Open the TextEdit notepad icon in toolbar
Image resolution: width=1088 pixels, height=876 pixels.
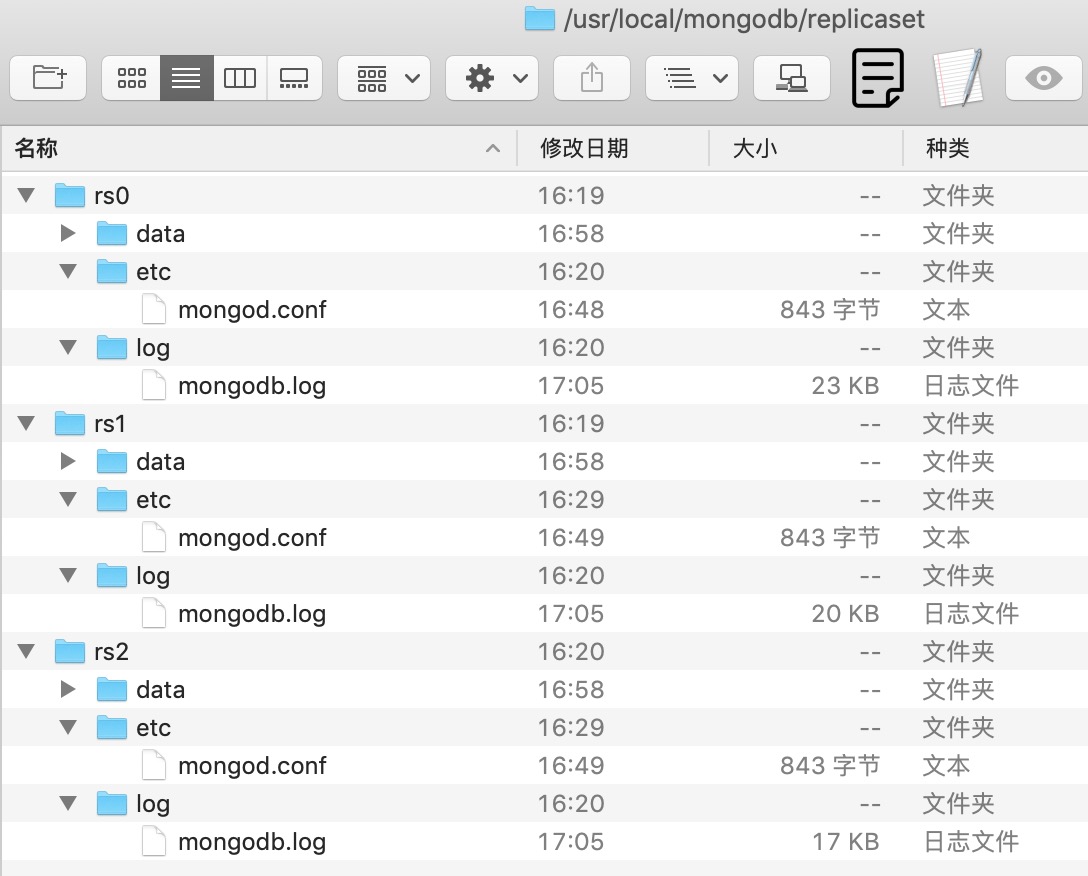point(957,78)
